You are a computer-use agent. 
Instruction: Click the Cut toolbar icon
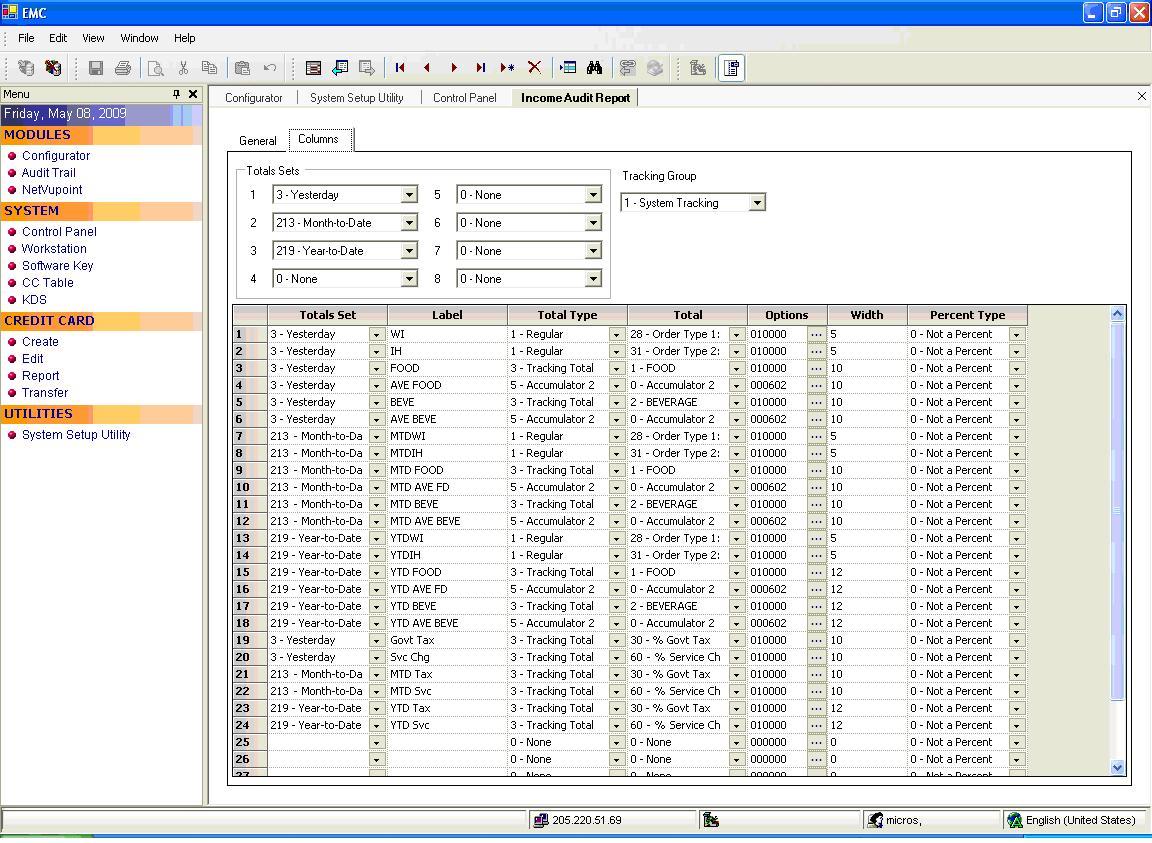coord(183,67)
